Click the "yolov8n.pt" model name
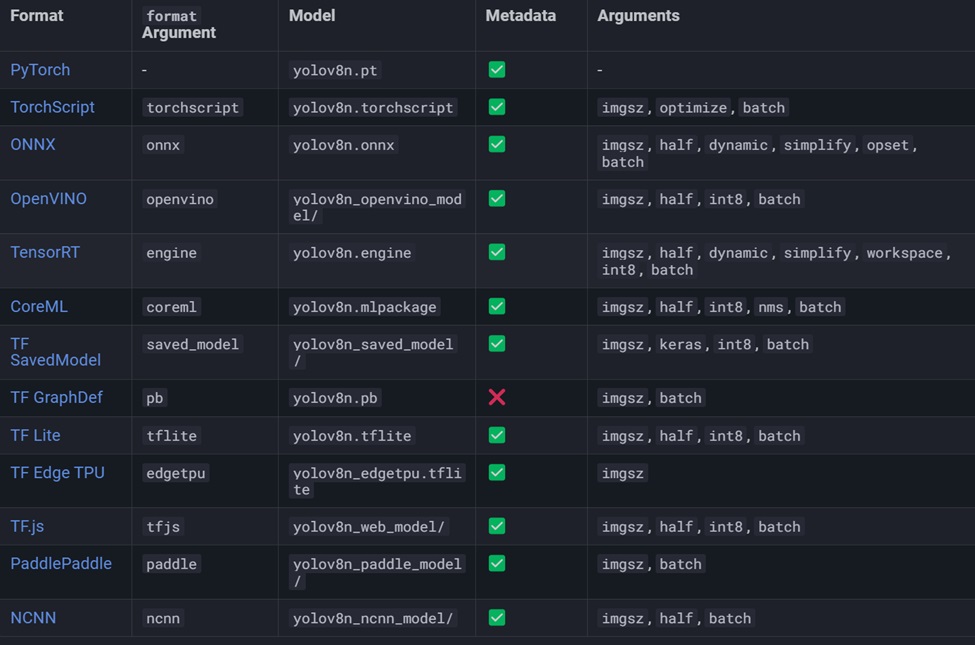The width and height of the screenshot is (975, 645). [x=335, y=70]
